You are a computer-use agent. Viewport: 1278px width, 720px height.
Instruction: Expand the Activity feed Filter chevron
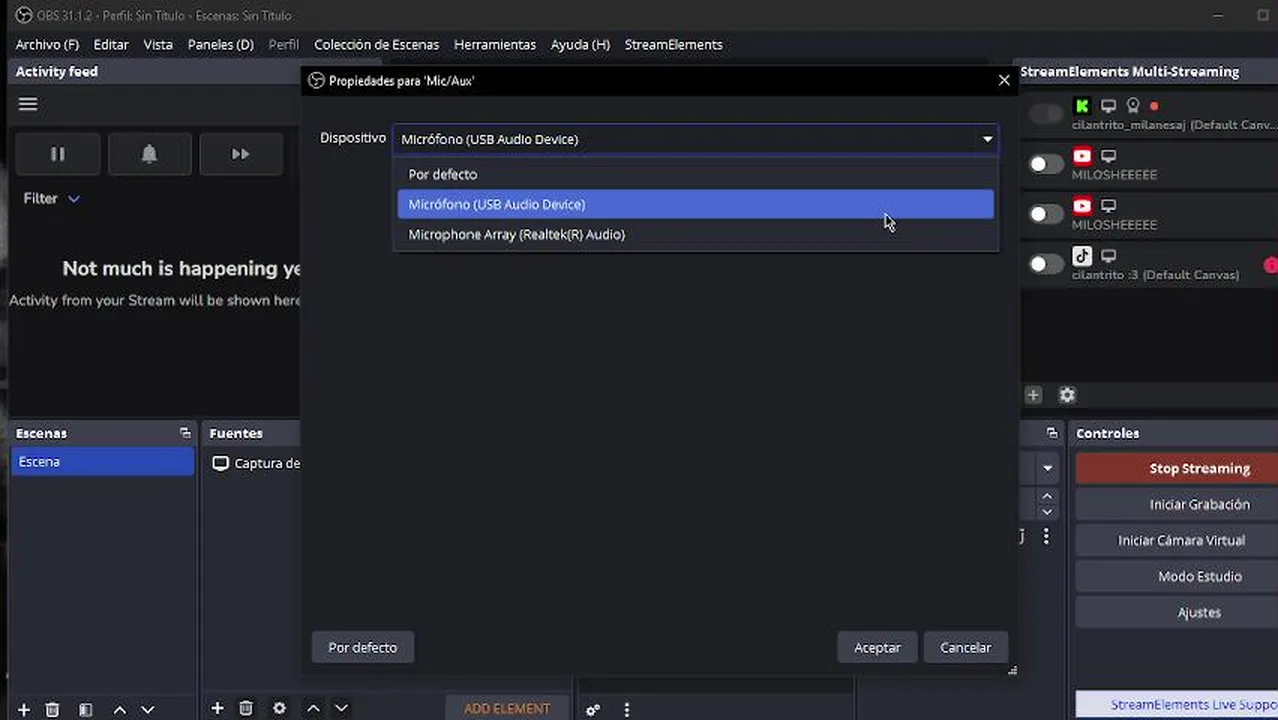[73, 199]
